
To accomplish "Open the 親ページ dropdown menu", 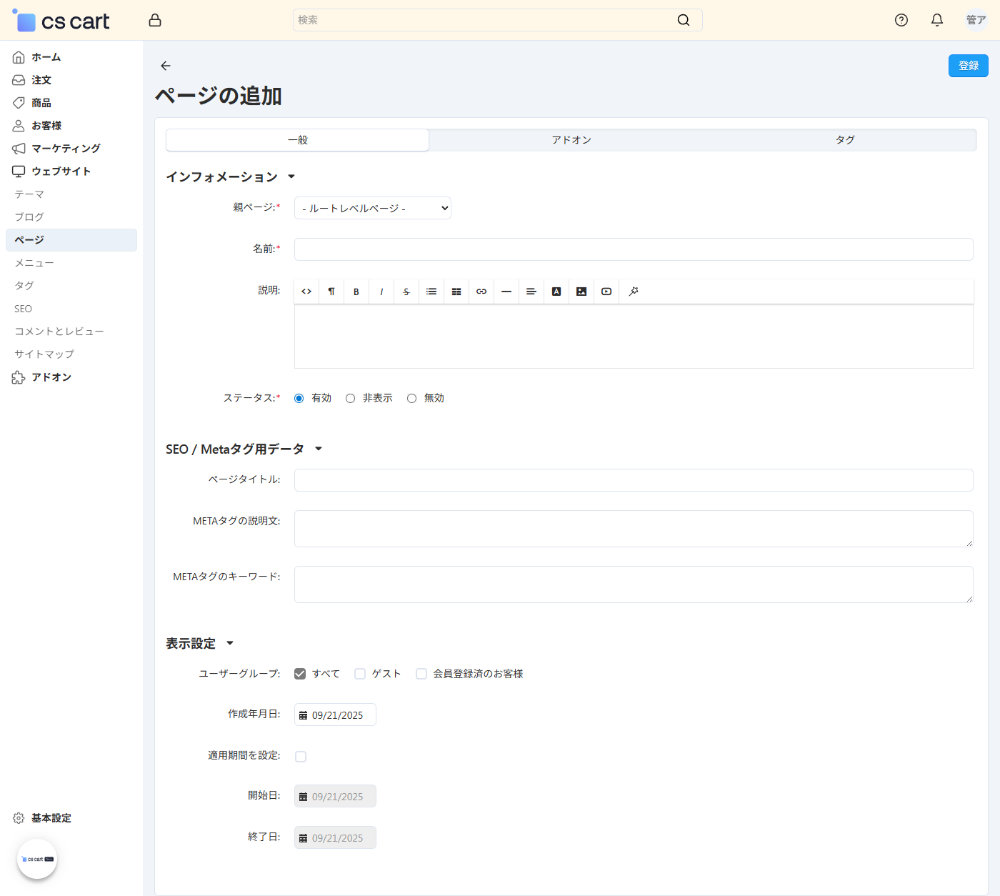I will [372, 208].
